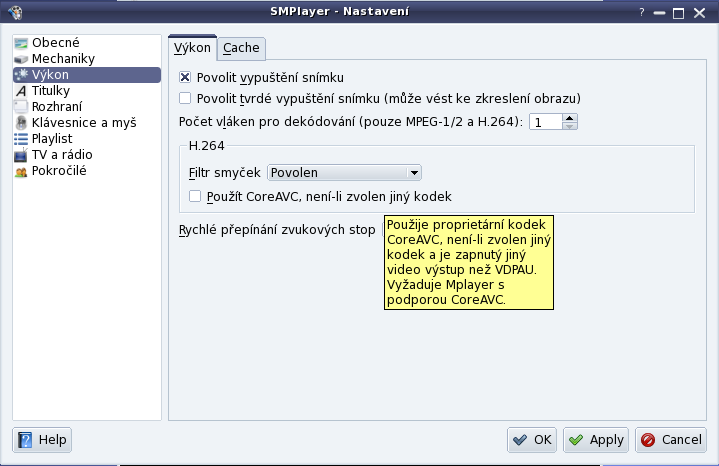Screen dimensions: 719x466
Task: Select the Klávesnice a myš label
Action: point(84,123)
